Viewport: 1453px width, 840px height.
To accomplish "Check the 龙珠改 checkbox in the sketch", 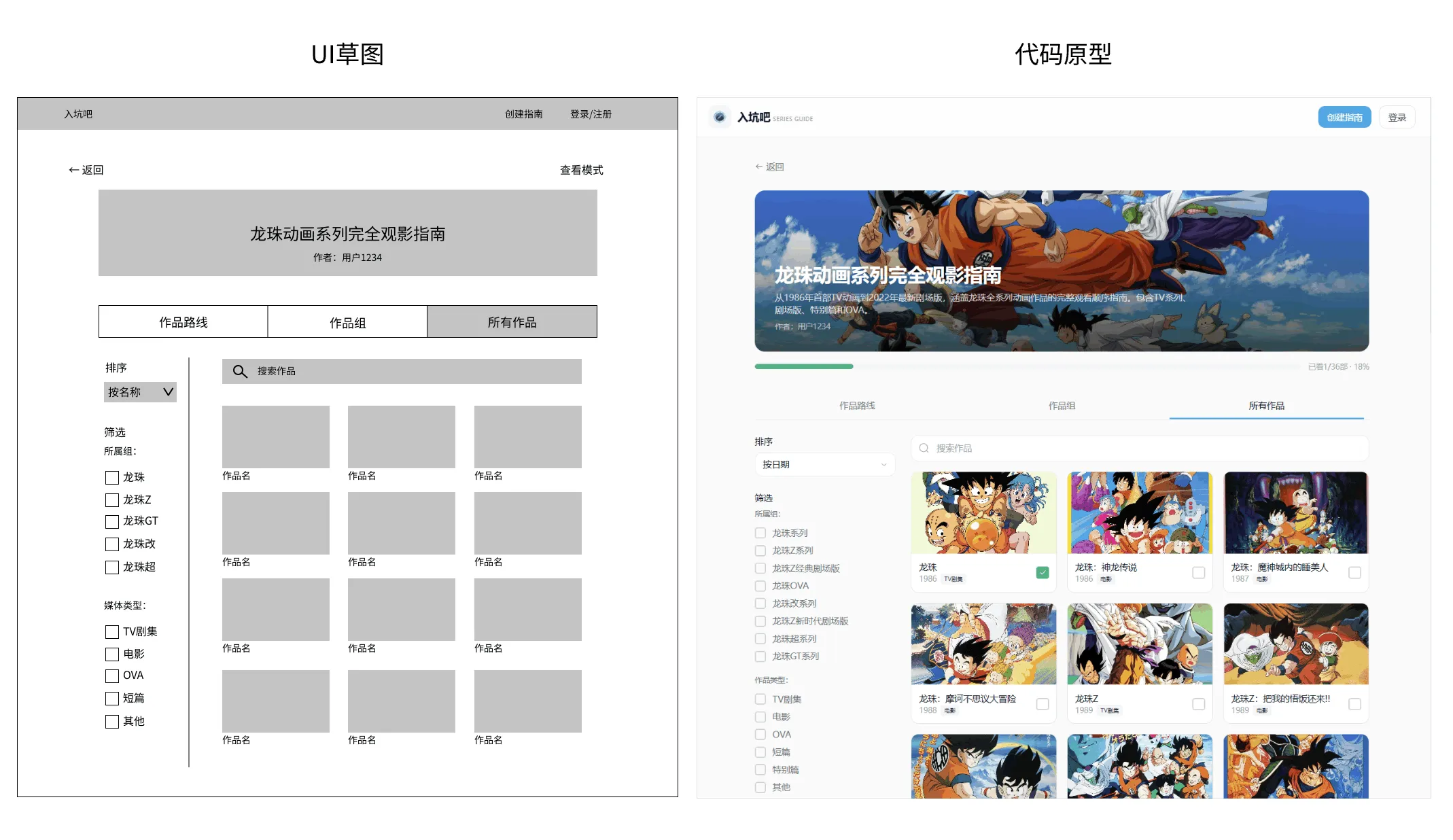I will (112, 544).
